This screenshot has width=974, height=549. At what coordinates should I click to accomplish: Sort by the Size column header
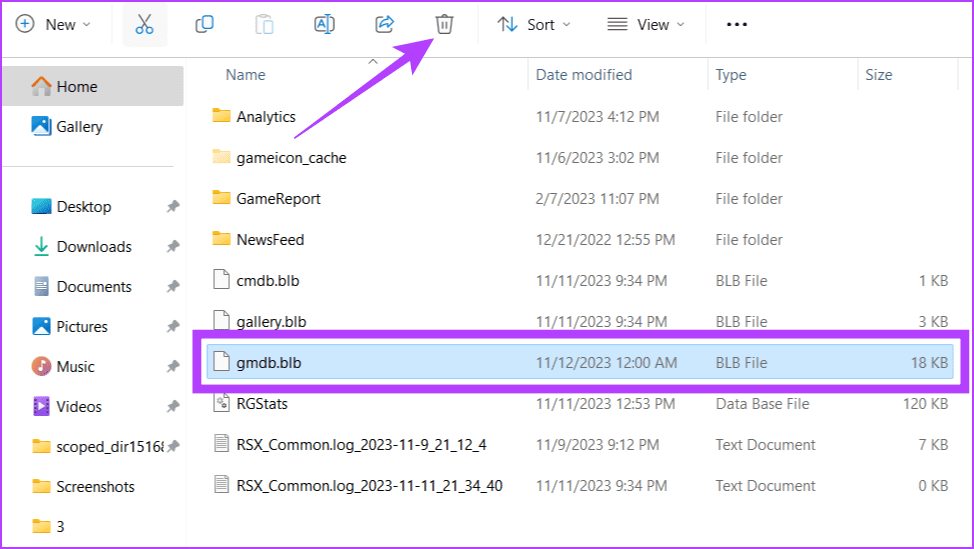pos(879,75)
